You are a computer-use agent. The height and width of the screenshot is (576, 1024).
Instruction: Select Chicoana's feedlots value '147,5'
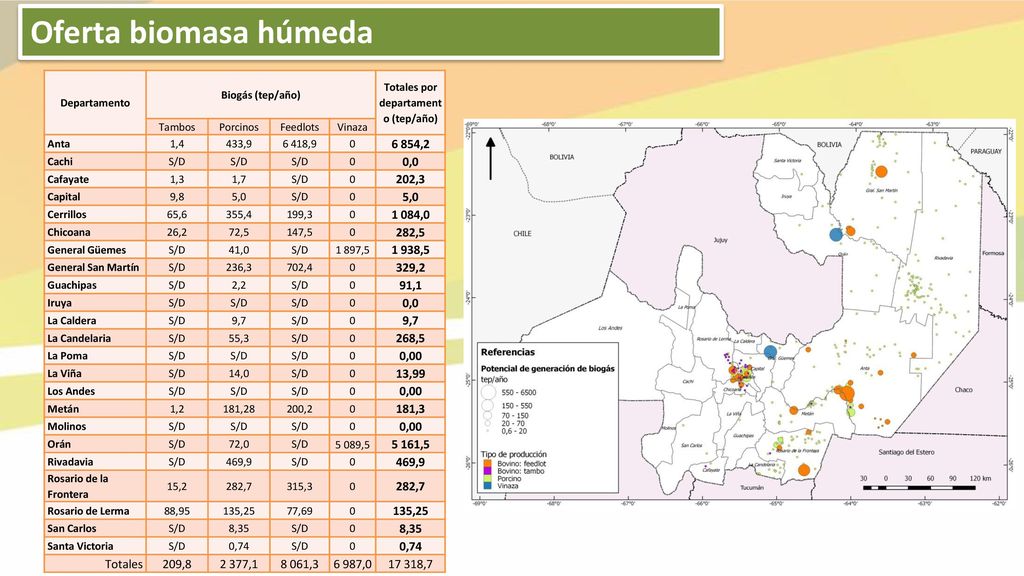(x=300, y=232)
